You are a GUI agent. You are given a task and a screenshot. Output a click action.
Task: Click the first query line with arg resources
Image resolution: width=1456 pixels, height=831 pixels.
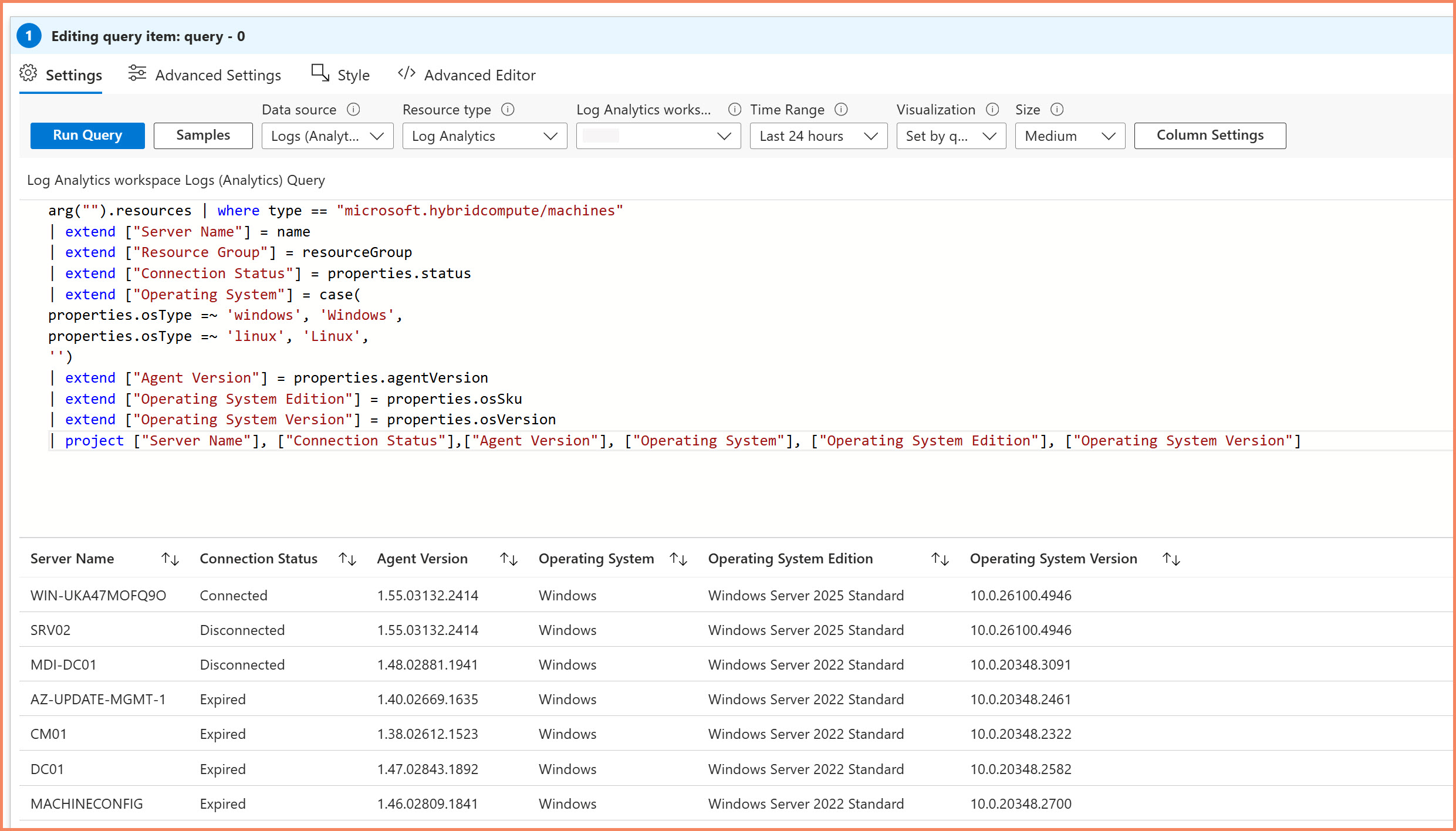[336, 211]
